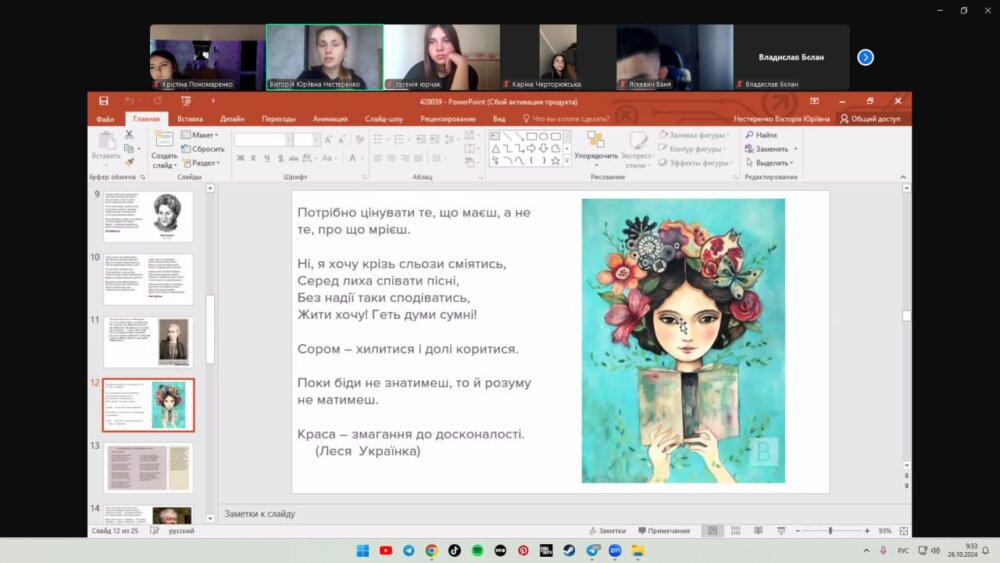Insert text box from the shapes gallery

tap(495, 136)
